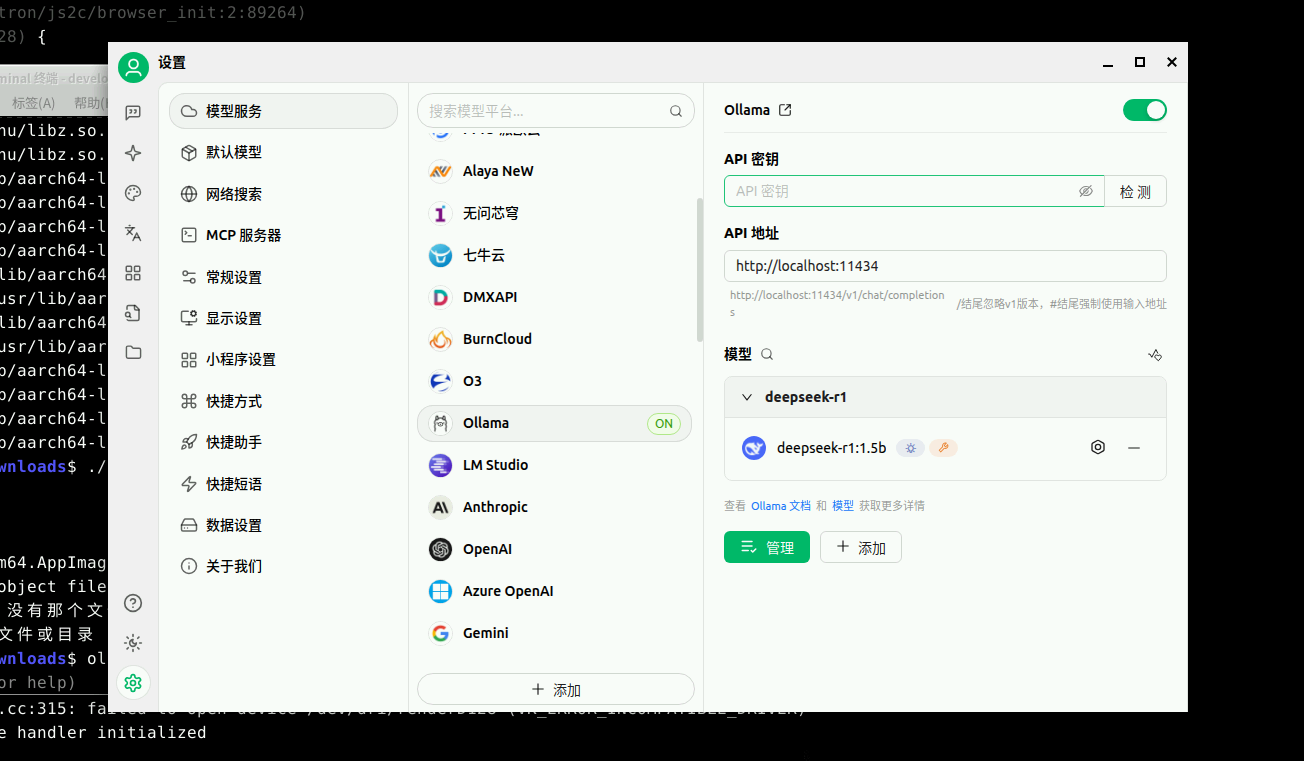Select the LM Studio provider
1304x761 pixels.
[554, 465]
